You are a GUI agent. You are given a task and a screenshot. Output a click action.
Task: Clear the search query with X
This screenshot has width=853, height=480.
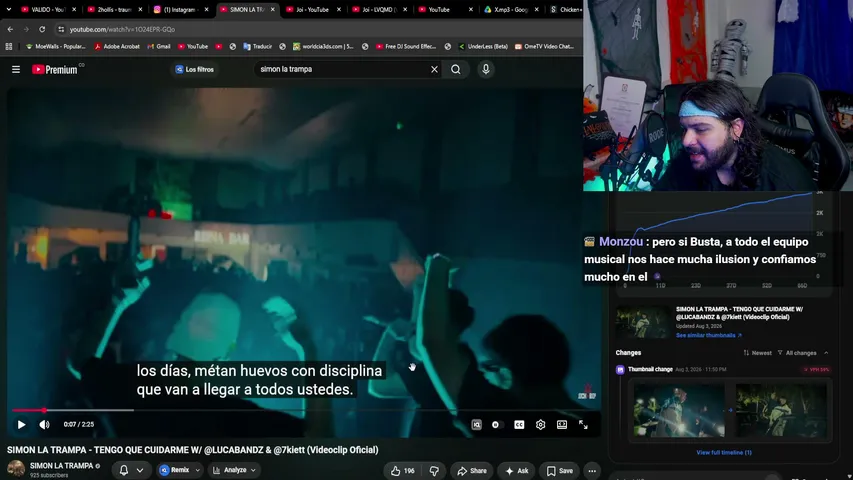click(x=434, y=70)
